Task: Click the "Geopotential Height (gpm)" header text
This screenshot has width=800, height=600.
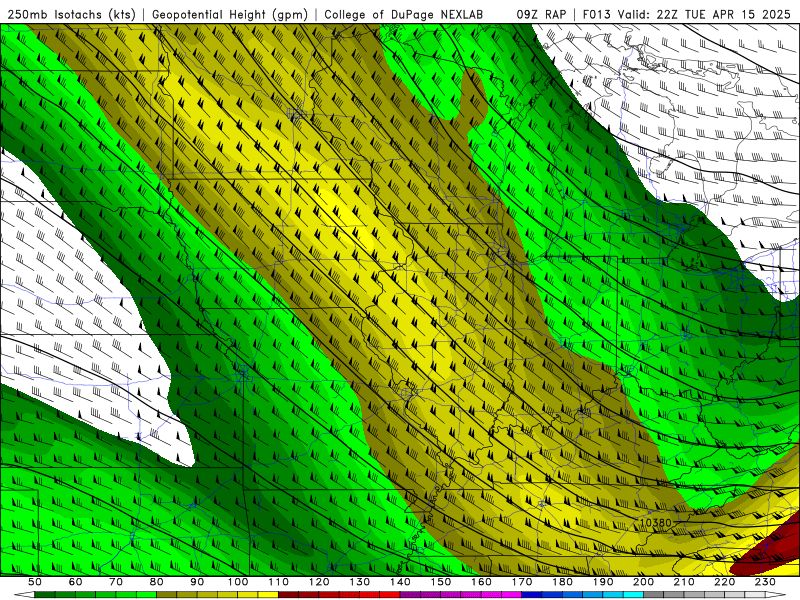Action: pyautogui.click(x=230, y=15)
